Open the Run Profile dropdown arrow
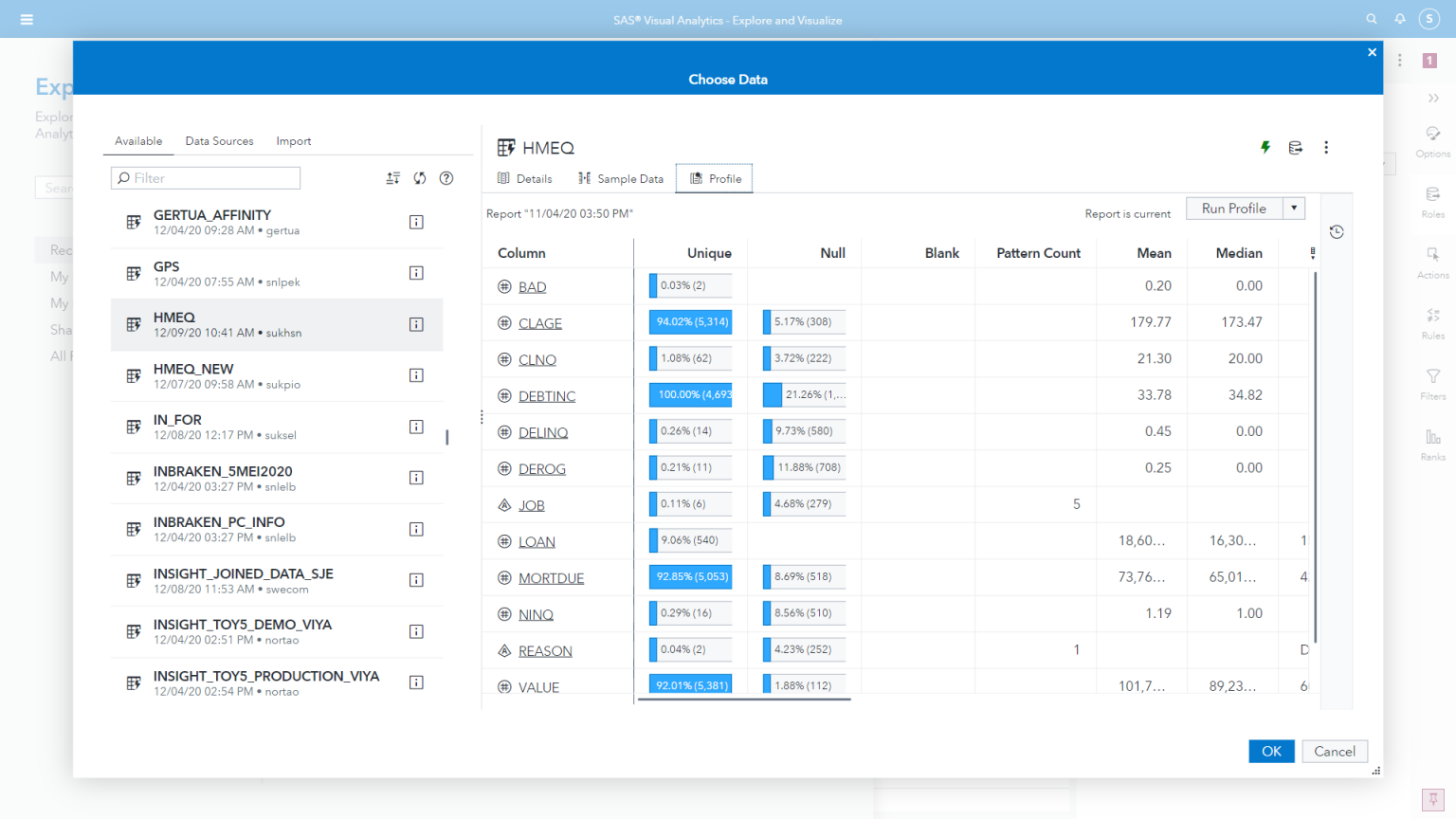The width and height of the screenshot is (1456, 819). tap(1294, 208)
